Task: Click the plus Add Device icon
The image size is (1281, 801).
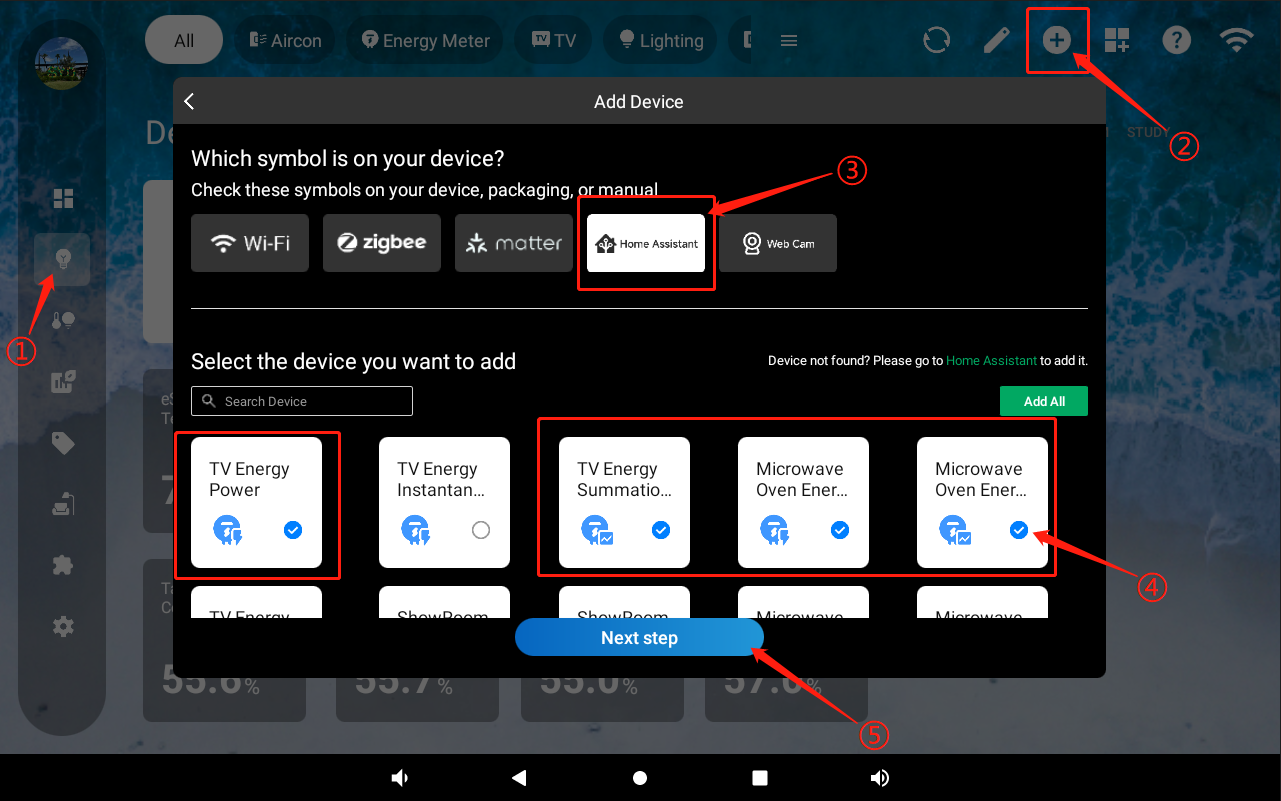Action: (x=1056, y=40)
